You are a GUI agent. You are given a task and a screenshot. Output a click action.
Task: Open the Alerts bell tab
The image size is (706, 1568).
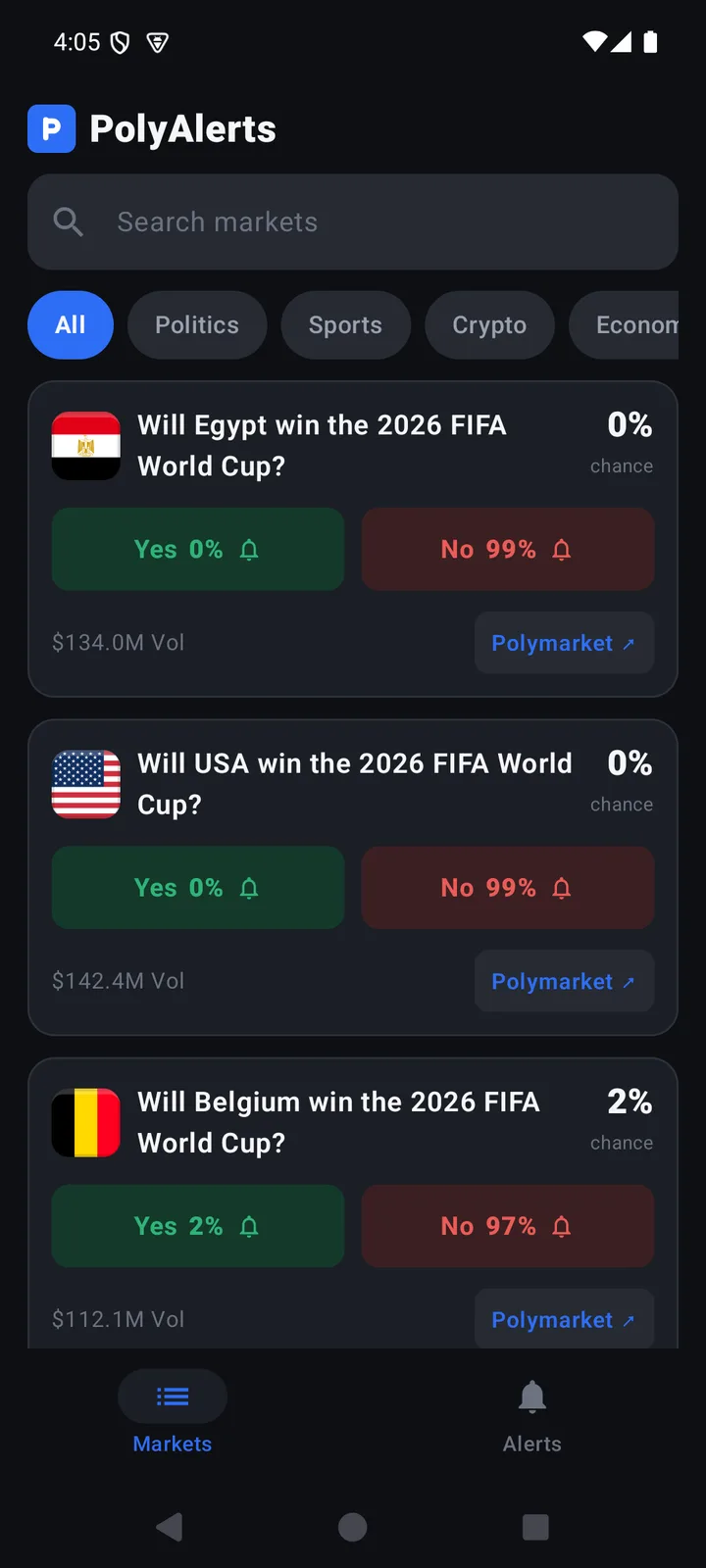[x=532, y=1416]
